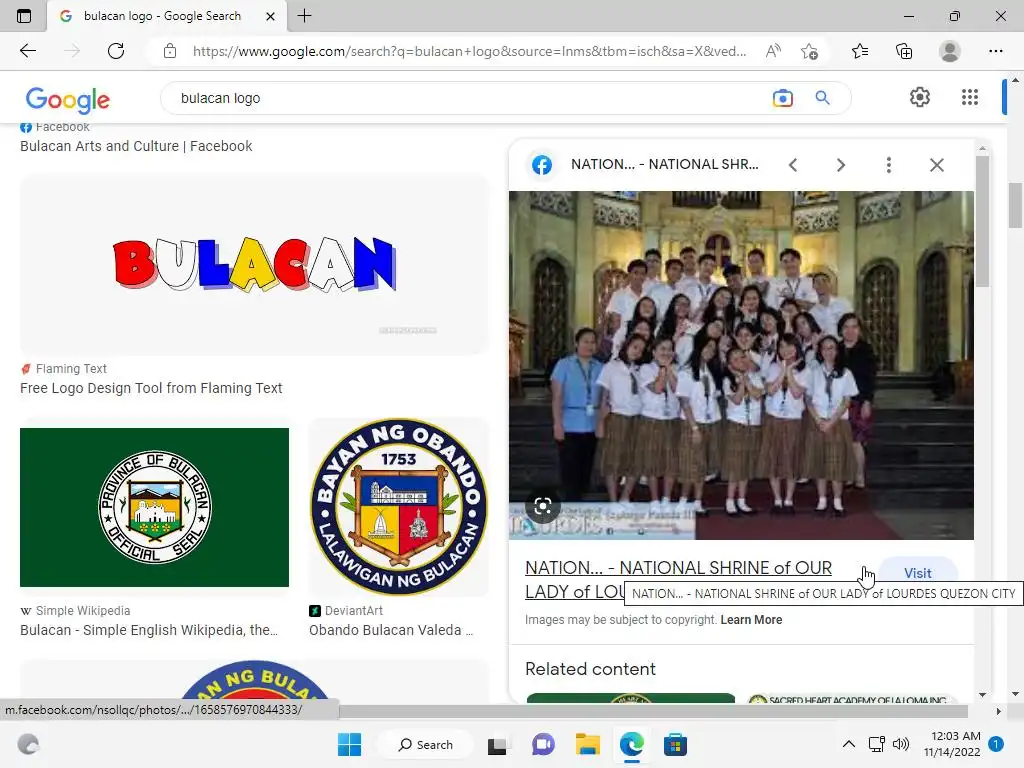Image resolution: width=1024 pixels, height=768 pixels.
Task: Open Free Logo Design Tool from Flaming Text
Action: click(x=151, y=388)
